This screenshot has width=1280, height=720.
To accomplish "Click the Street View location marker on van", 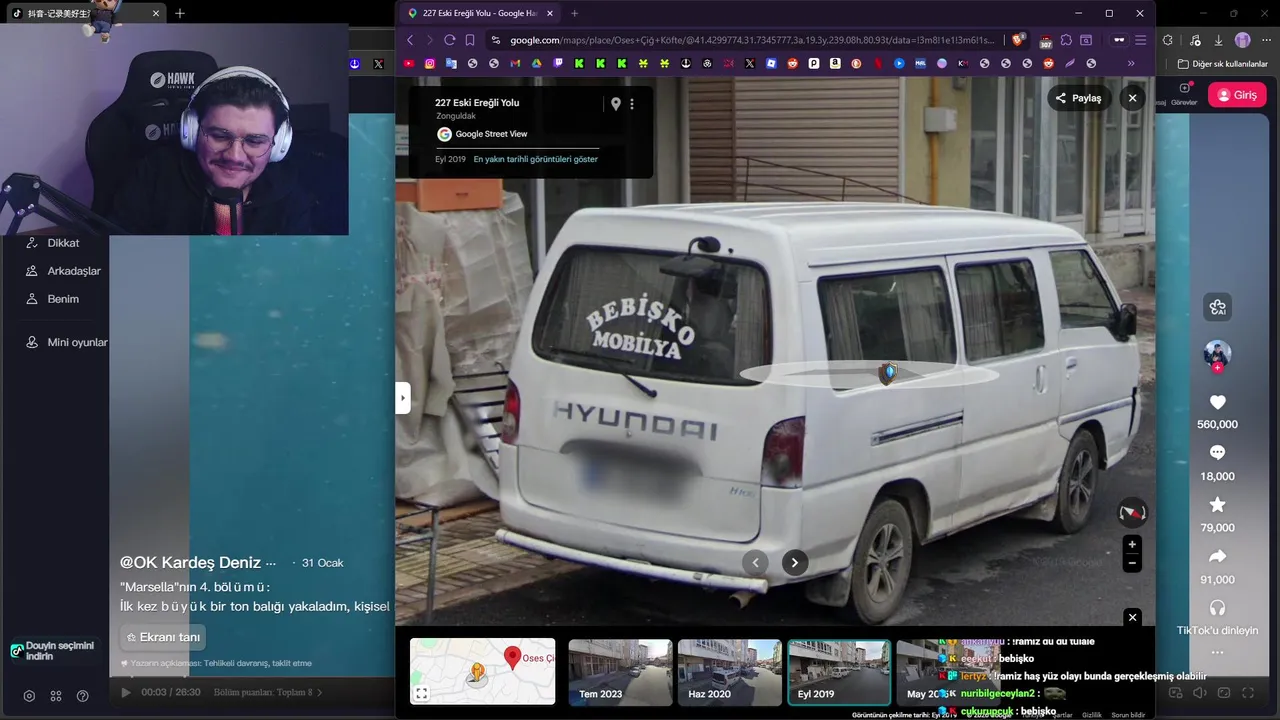I will [x=887, y=373].
